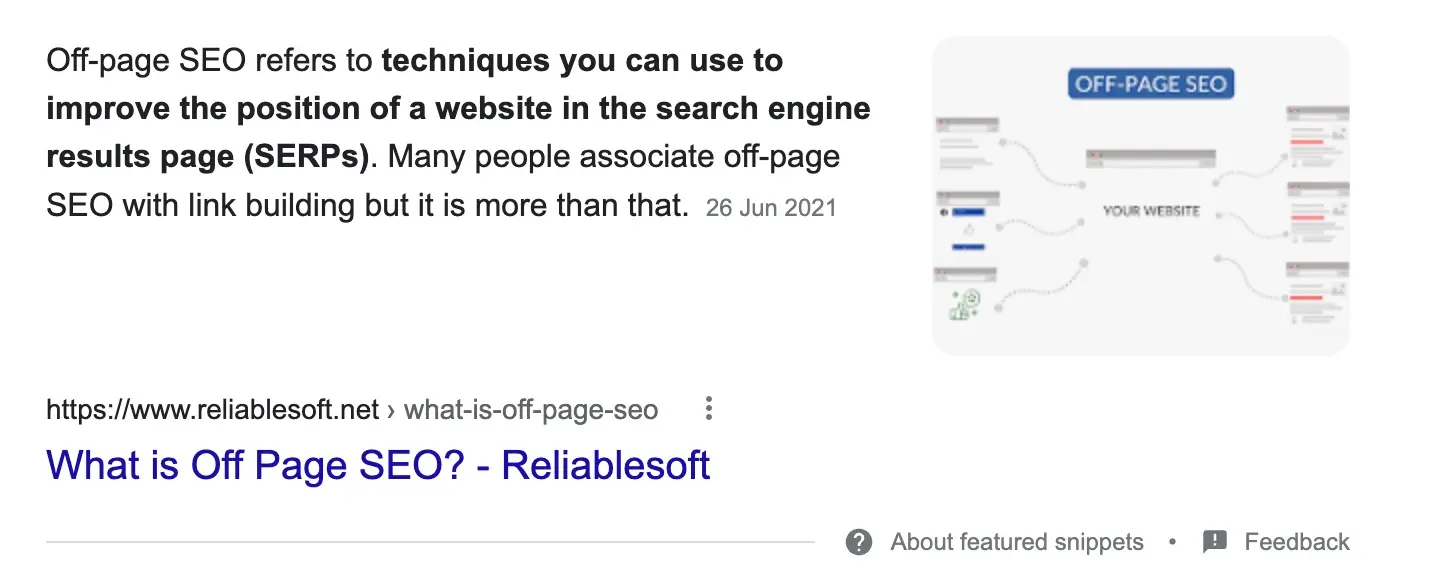The width and height of the screenshot is (1434, 584).
Task: Click the opening words "Off-page SEO refers to"
Action: [210, 61]
